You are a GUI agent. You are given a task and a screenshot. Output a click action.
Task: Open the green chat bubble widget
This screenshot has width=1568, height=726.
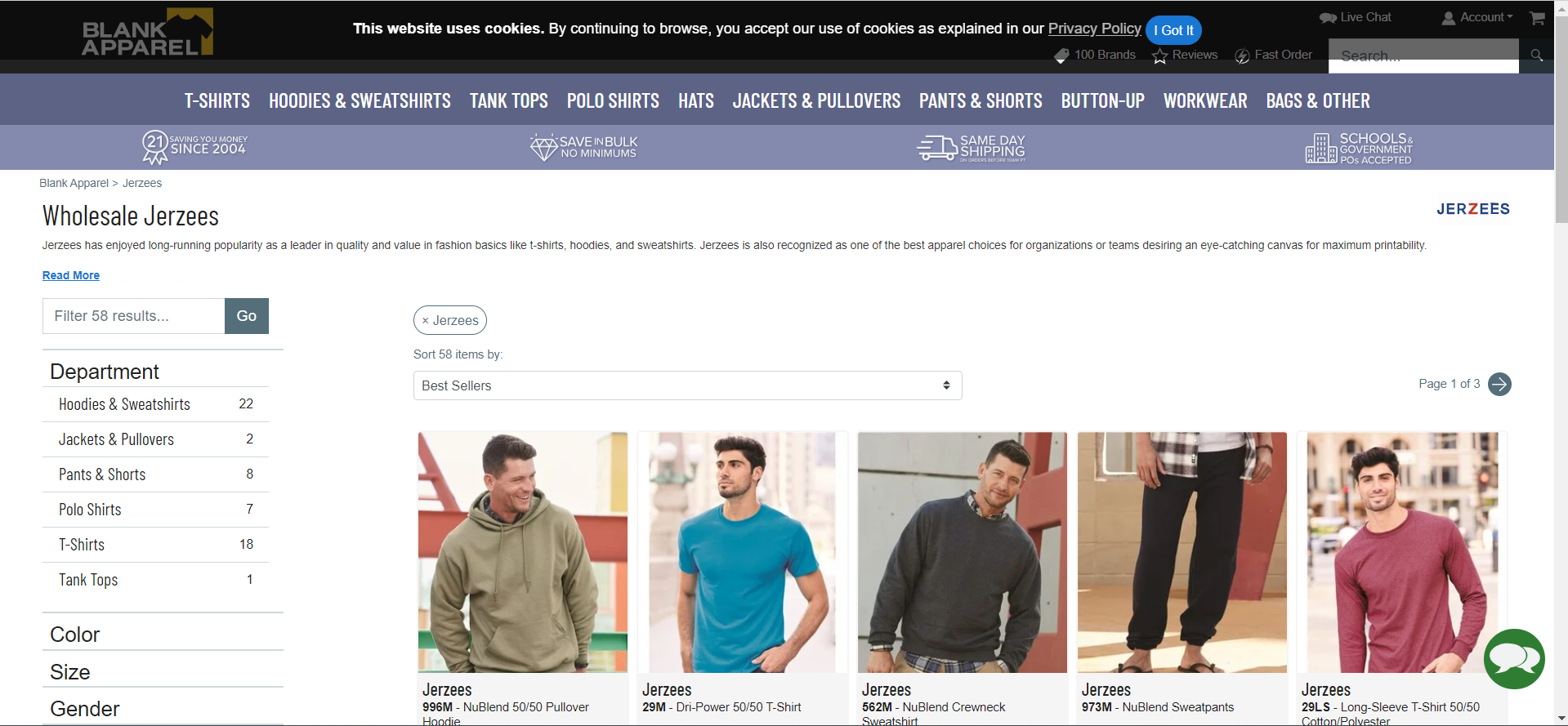(1514, 659)
